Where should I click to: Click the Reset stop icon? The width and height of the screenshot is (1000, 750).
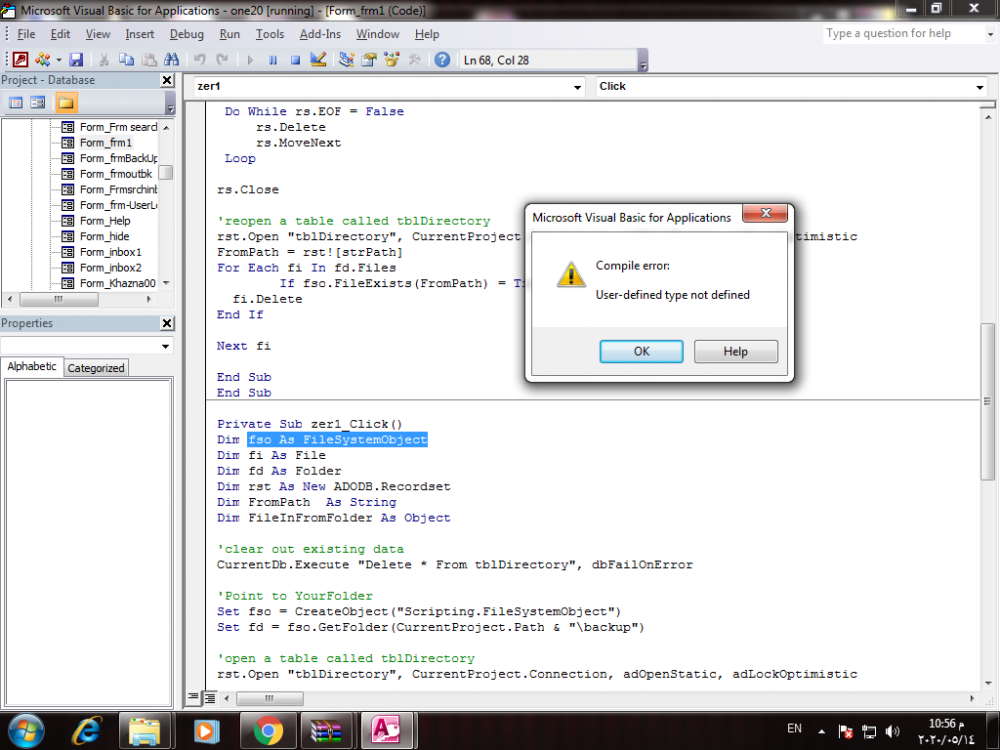295,60
